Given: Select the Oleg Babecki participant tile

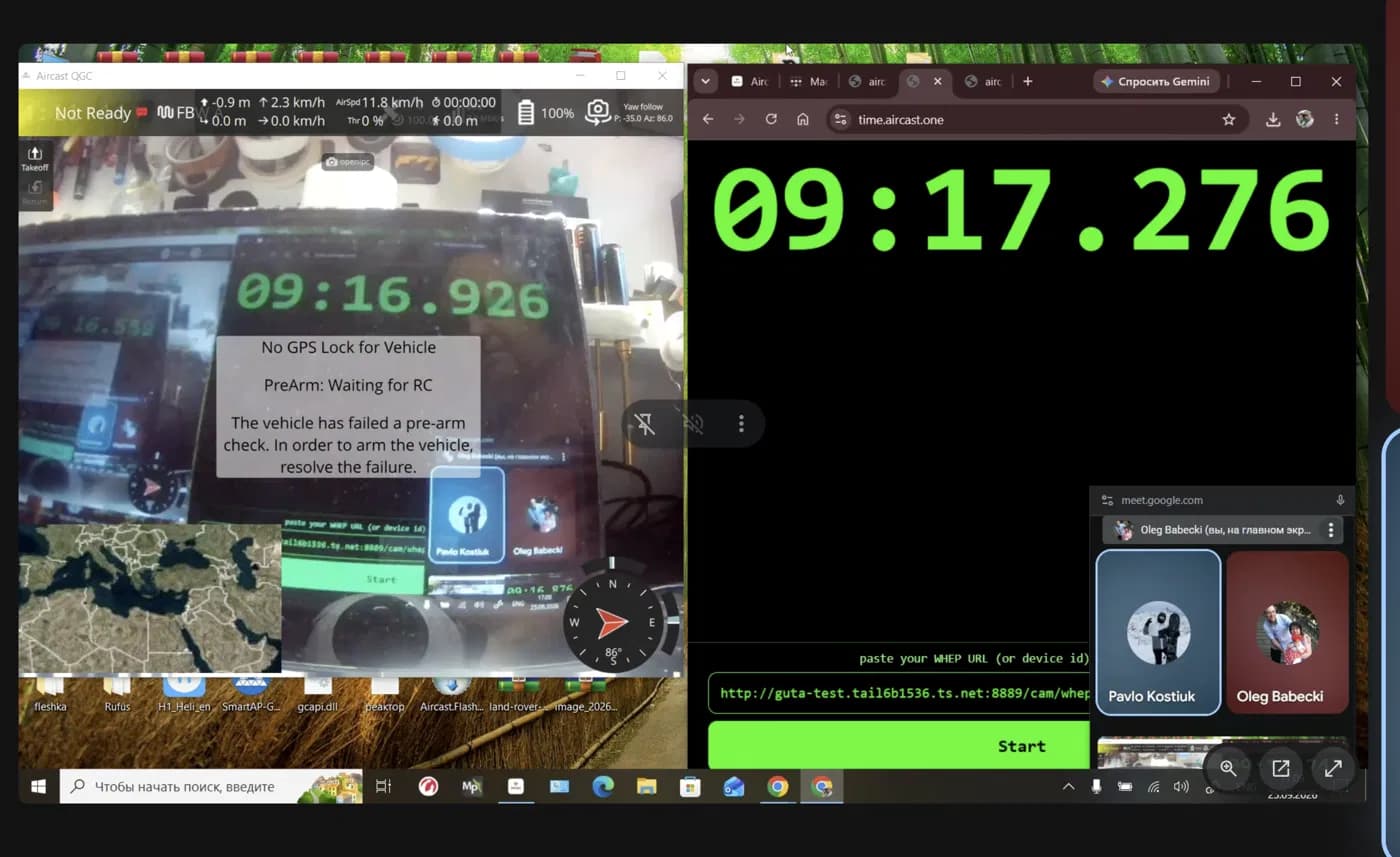Looking at the screenshot, I should tap(1287, 632).
